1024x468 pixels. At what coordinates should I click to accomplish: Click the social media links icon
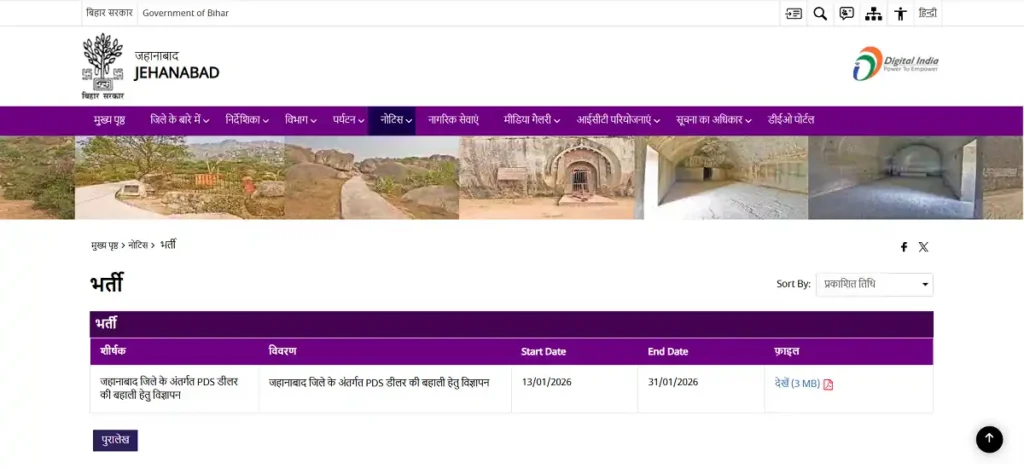(847, 13)
